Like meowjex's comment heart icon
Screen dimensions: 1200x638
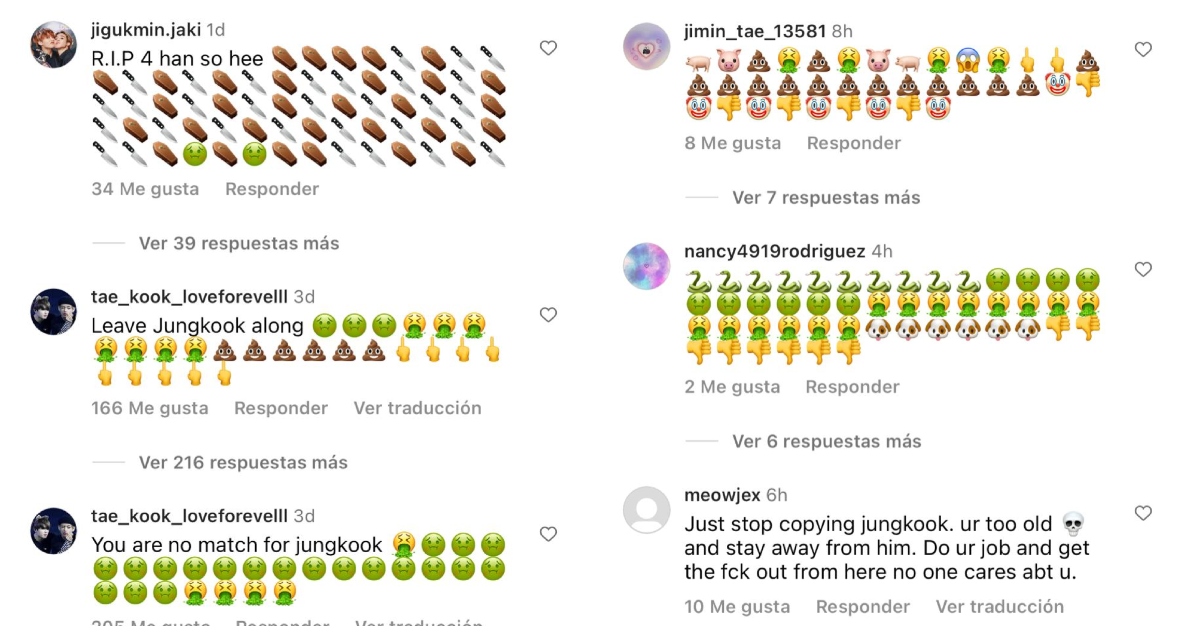[x=1143, y=513]
